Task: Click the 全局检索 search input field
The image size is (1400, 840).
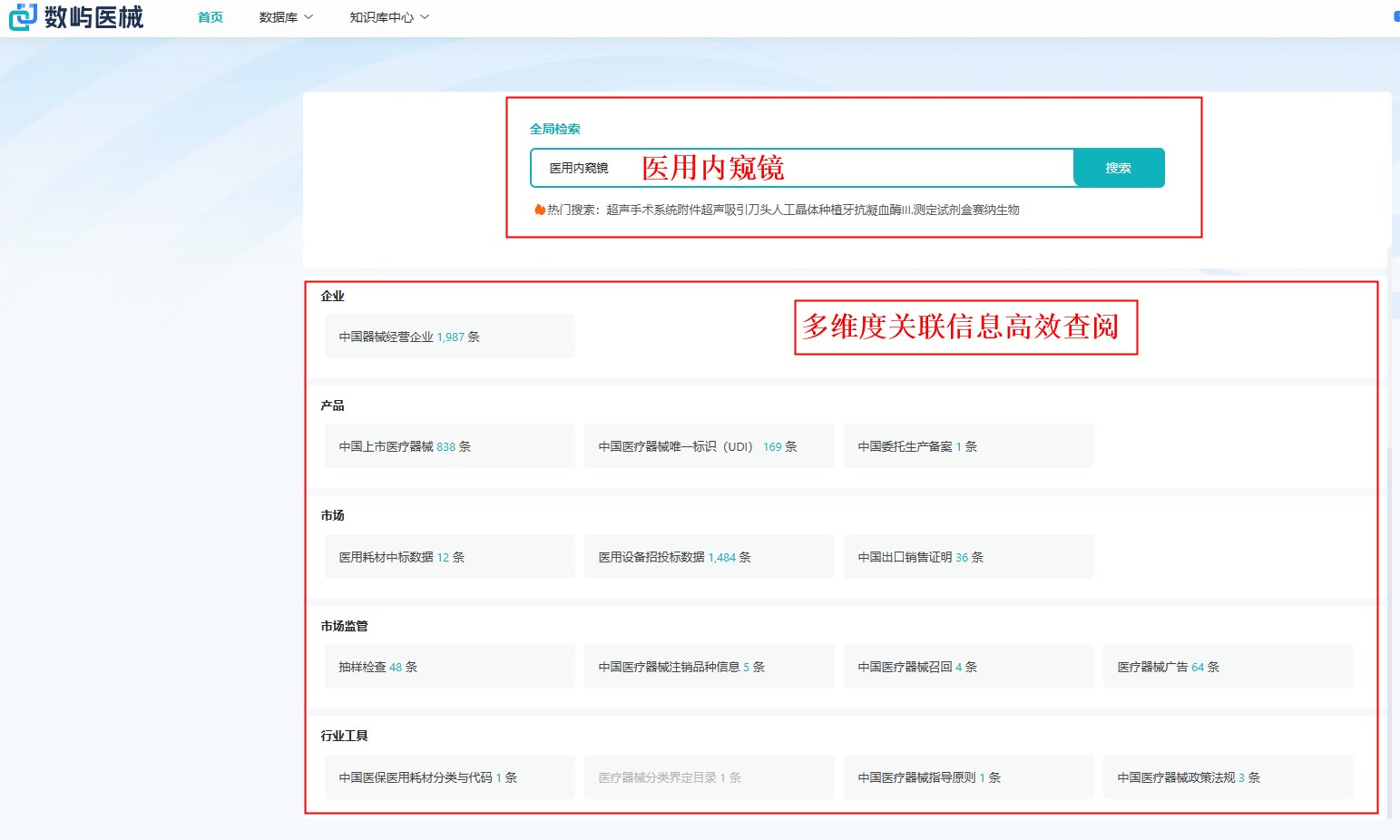Action: tap(801, 168)
